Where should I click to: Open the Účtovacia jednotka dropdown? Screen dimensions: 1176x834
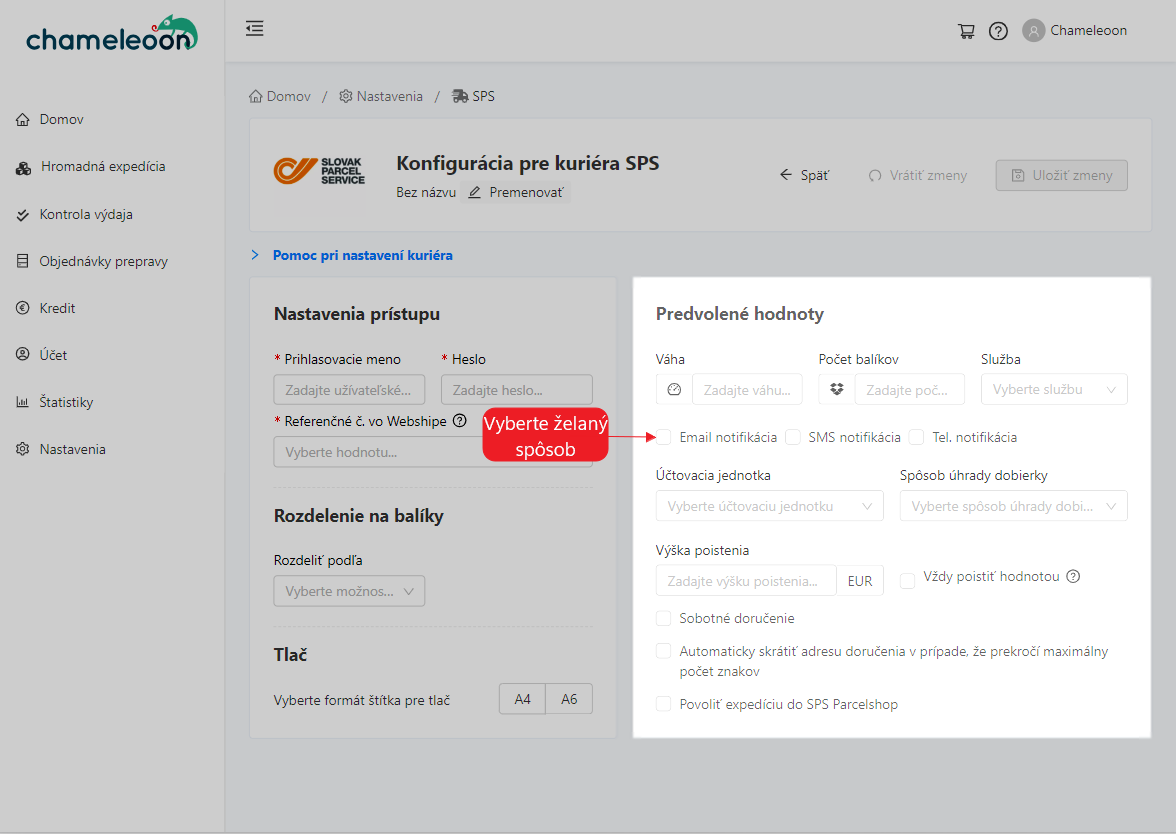pyautogui.click(x=769, y=506)
